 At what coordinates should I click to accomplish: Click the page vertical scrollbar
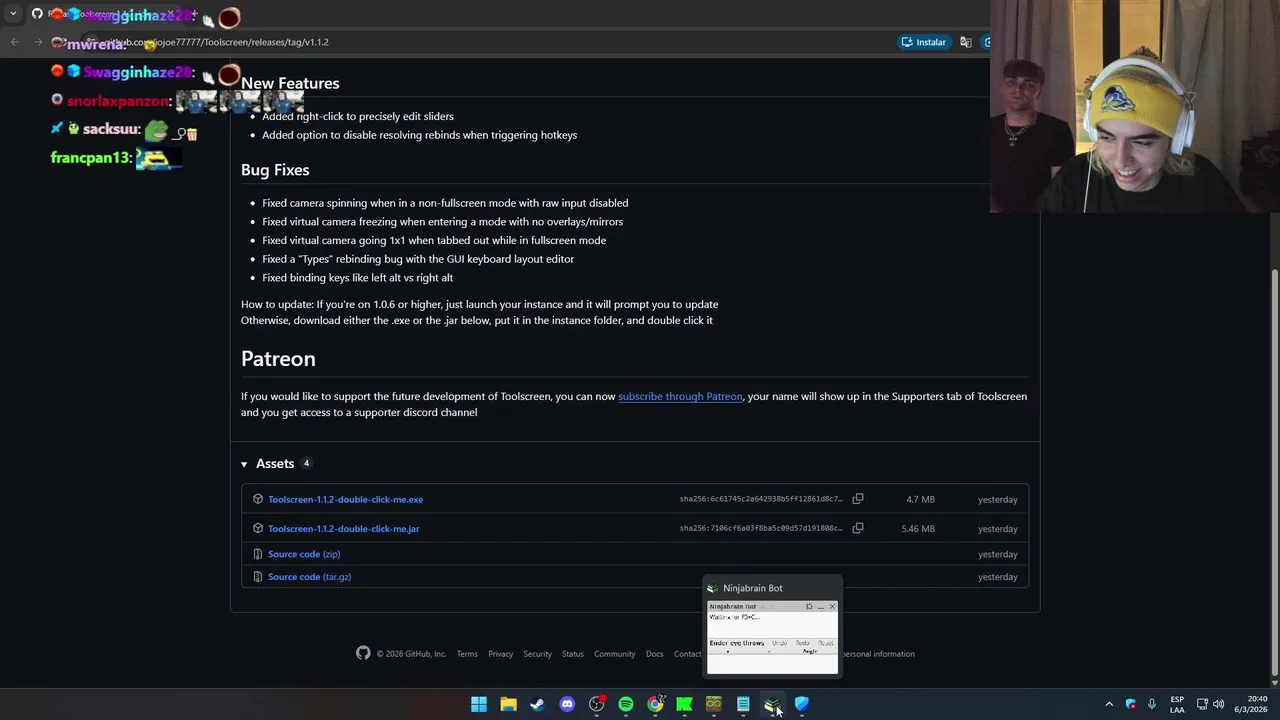pyautogui.click(x=1273, y=472)
